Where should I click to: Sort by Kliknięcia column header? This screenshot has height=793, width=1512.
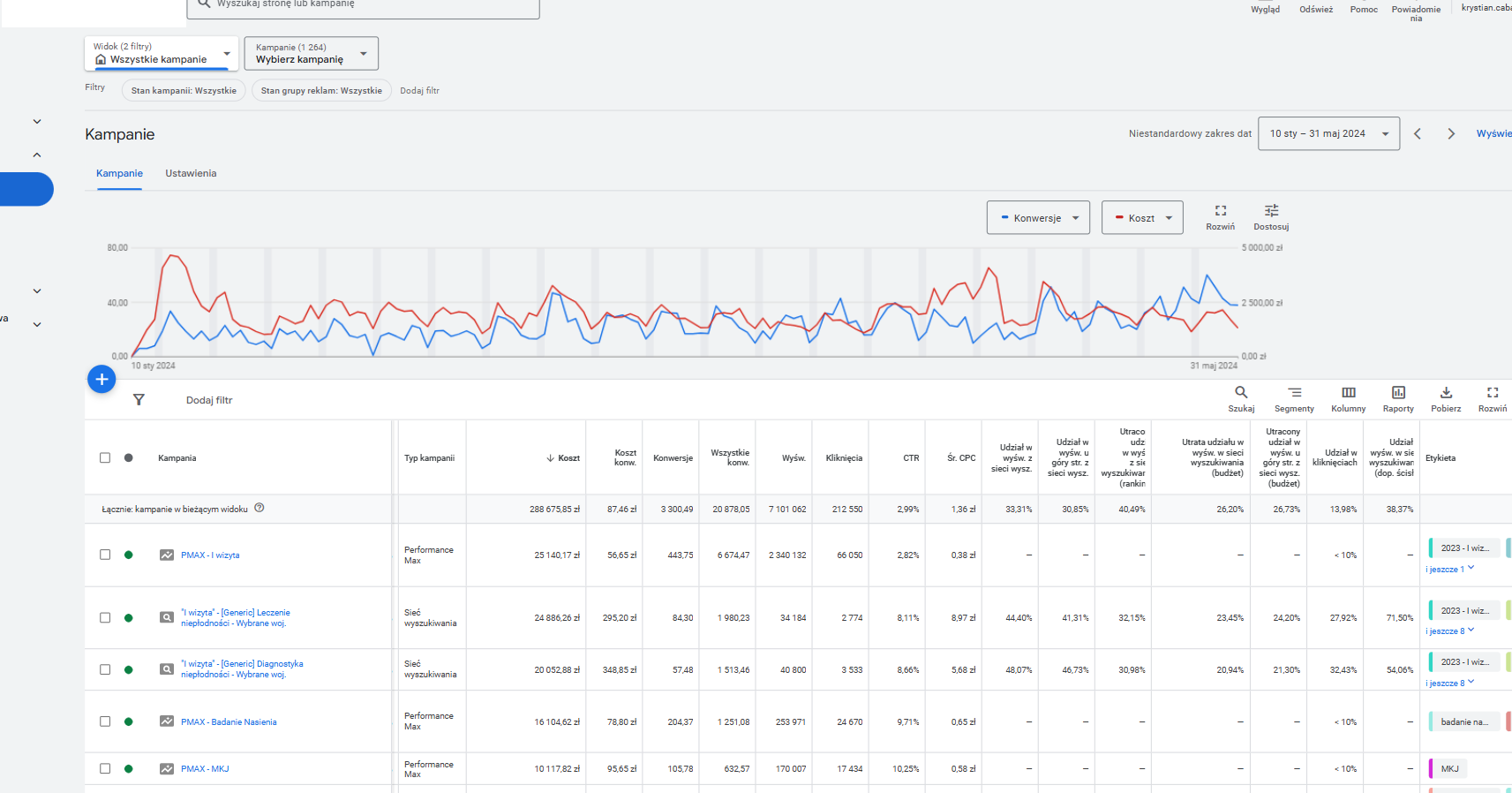[844, 457]
